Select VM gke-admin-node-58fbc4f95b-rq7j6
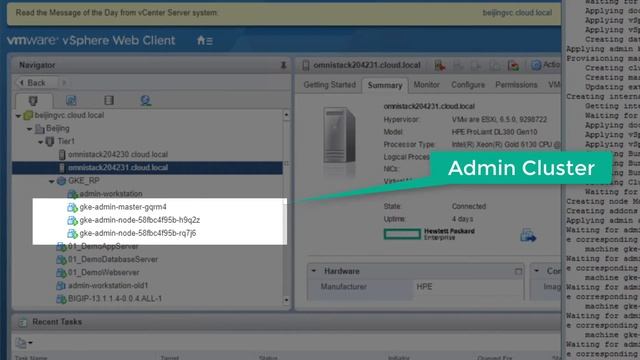Screen dimensions: 640x360 pos(138,233)
